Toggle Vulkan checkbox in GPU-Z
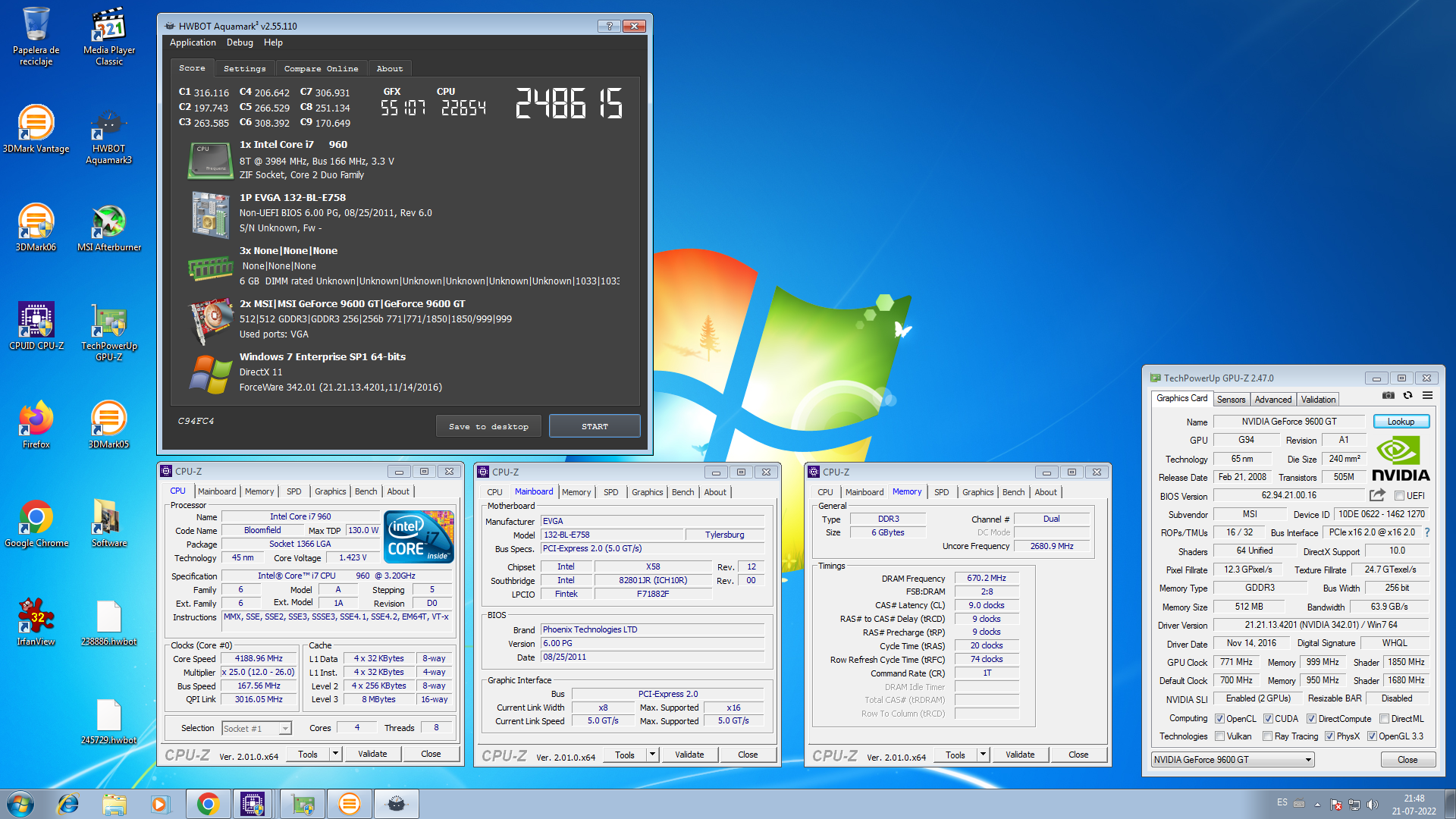Screen dimensions: 1456x819 [1219, 736]
